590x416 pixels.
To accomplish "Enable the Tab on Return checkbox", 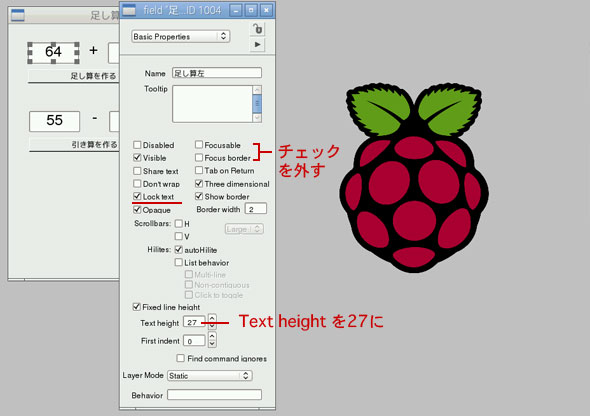I will coord(199,170).
